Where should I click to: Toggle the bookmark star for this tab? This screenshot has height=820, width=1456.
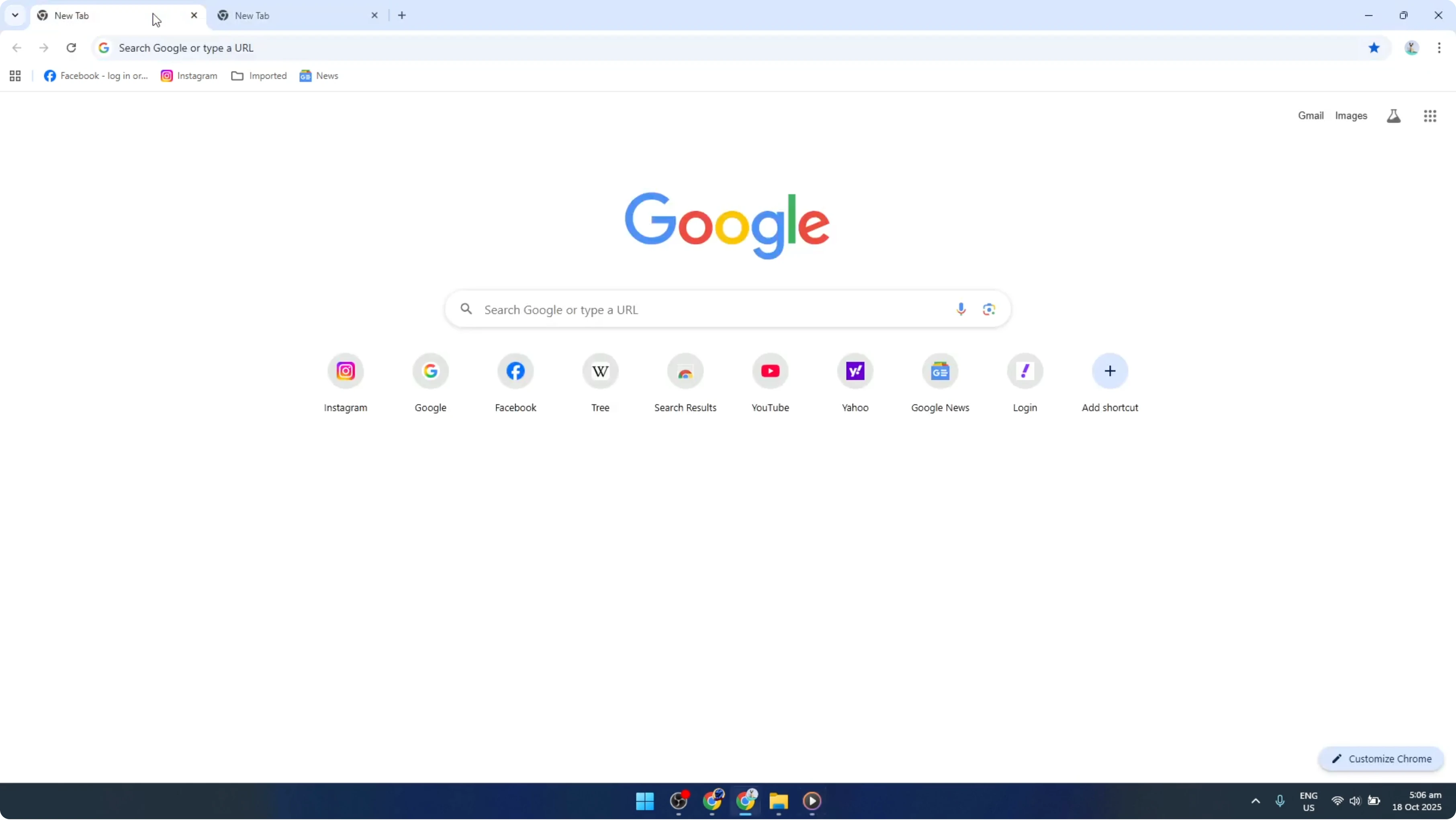[1374, 47]
